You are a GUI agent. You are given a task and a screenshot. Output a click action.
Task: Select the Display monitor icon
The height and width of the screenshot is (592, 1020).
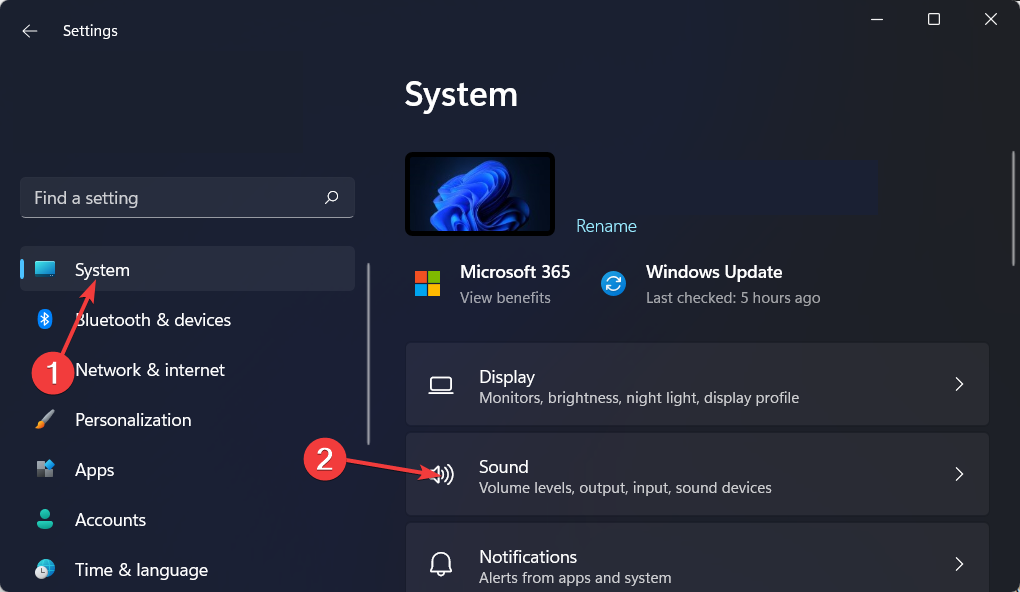(x=441, y=383)
